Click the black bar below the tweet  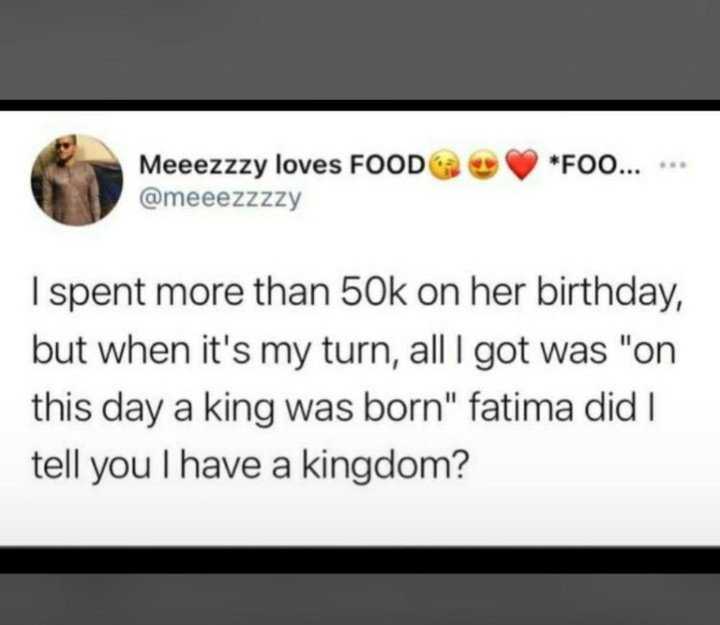(360, 559)
